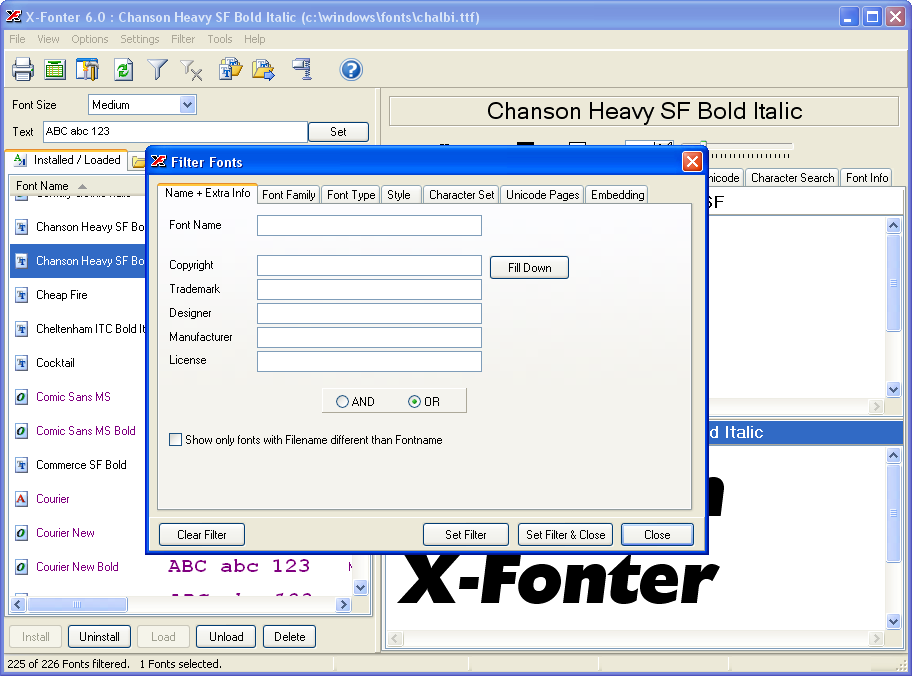Switch to the Font Type tab
Screen dimensions: 912x676
tap(351, 194)
